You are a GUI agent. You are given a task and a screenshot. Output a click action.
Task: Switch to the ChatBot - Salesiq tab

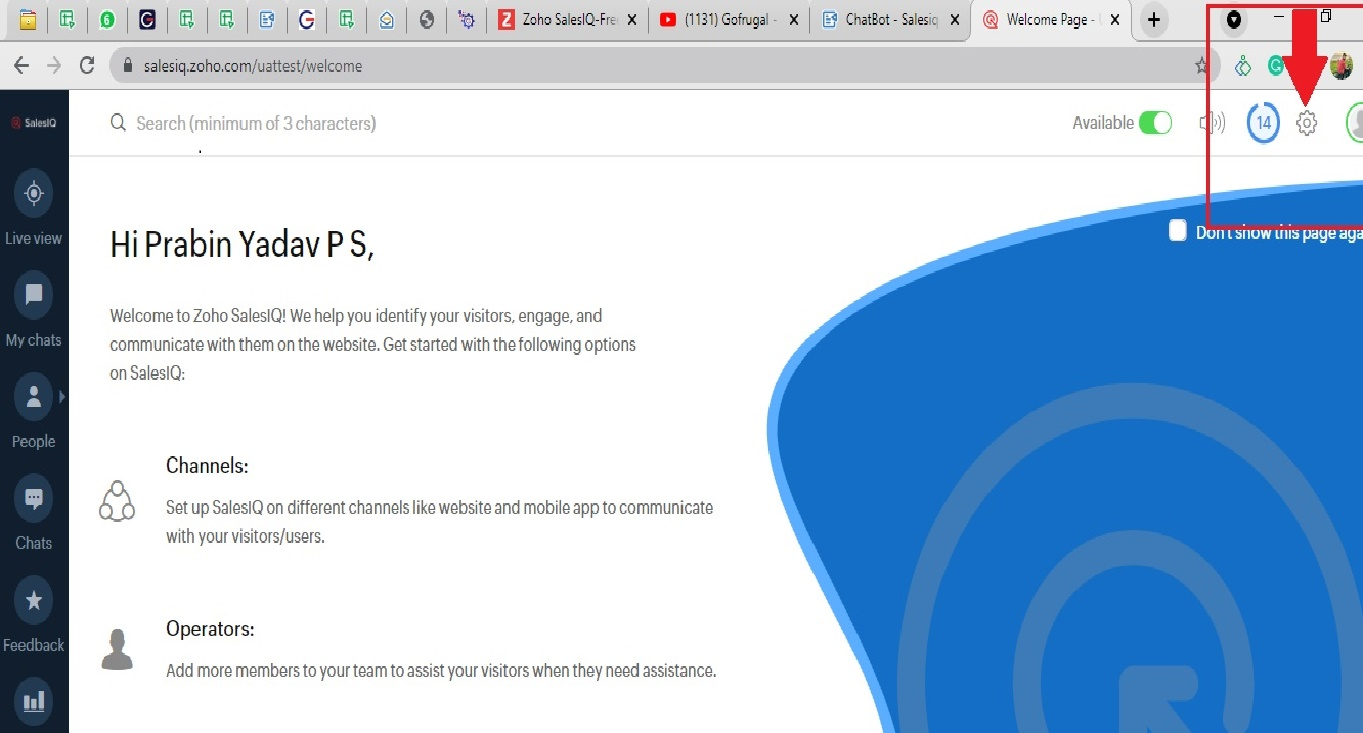889,20
